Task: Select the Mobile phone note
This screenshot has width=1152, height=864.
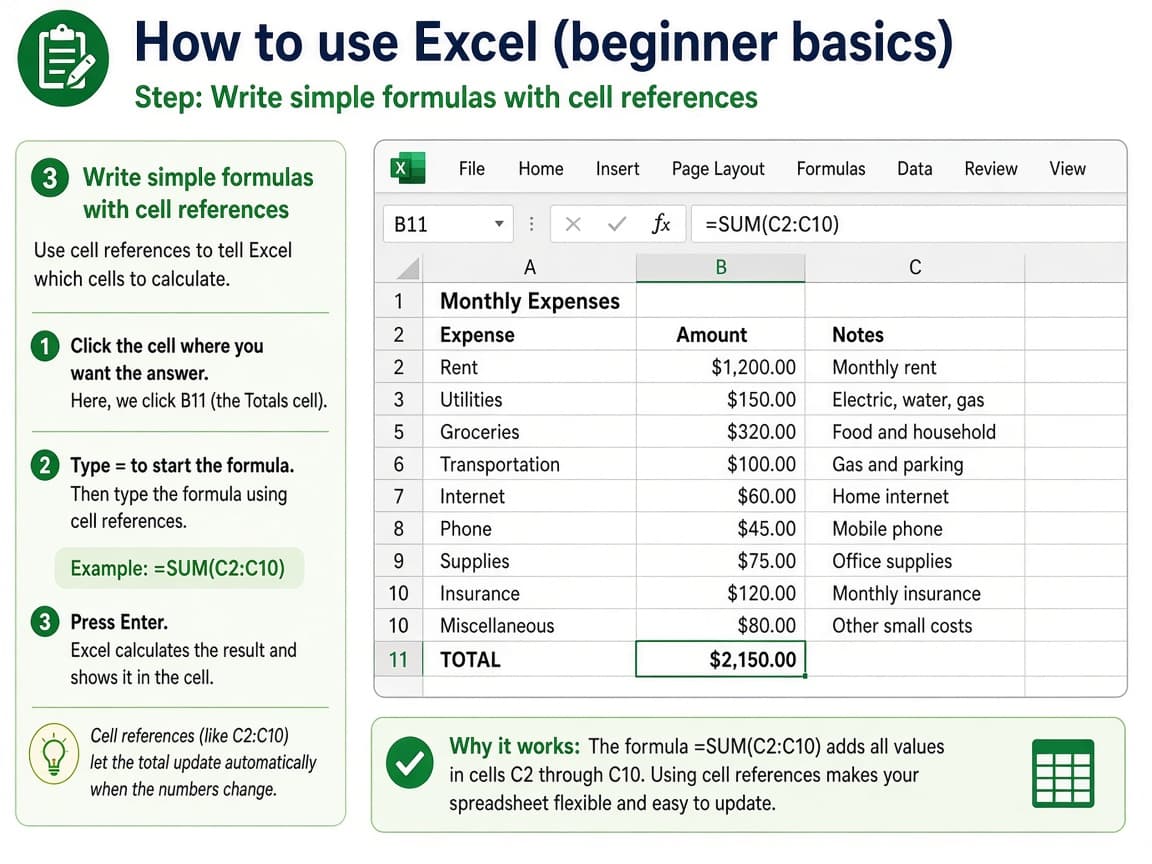Action: 915,529
